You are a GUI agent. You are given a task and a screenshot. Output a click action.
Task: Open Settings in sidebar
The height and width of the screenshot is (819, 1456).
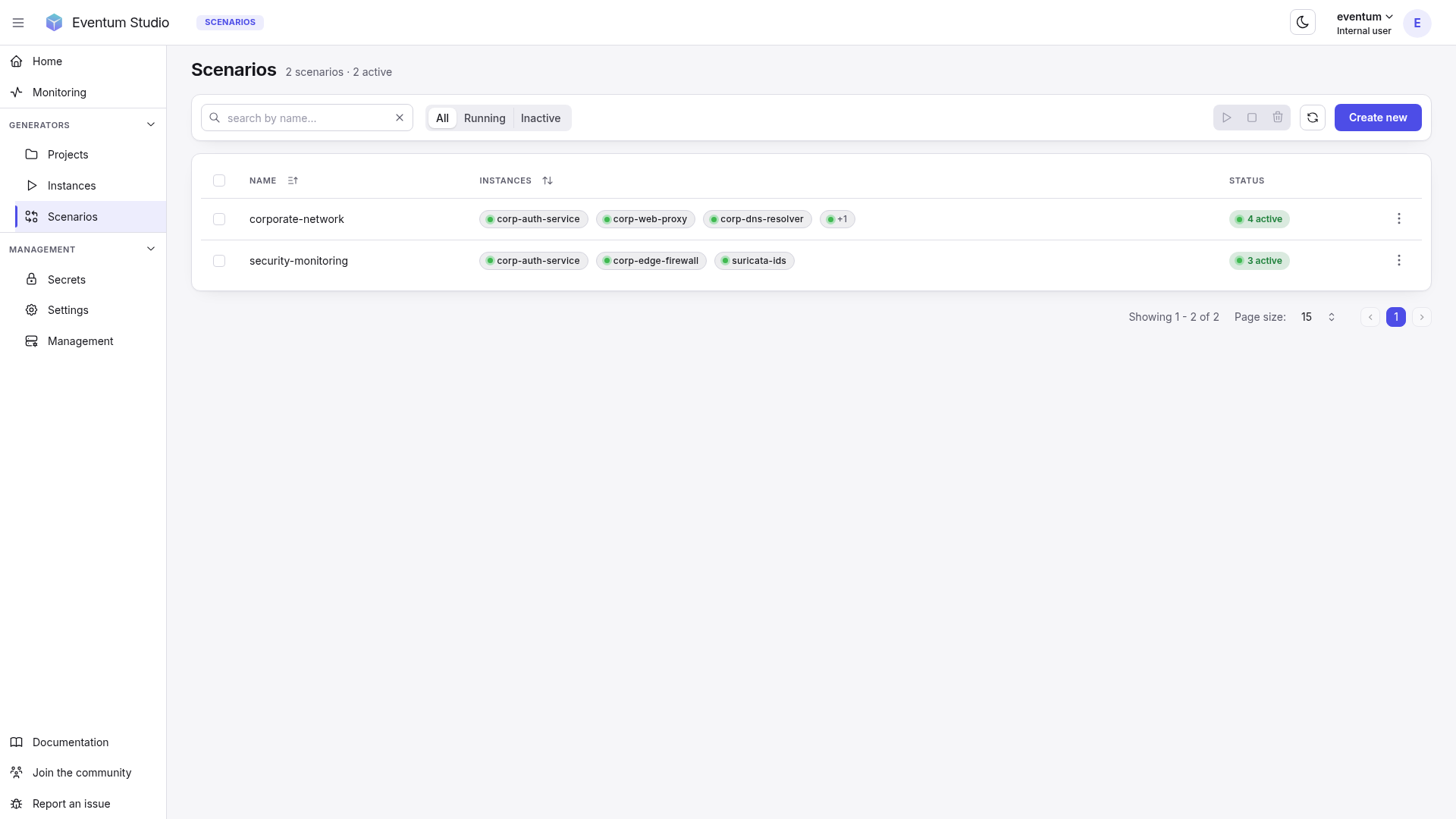point(90,310)
